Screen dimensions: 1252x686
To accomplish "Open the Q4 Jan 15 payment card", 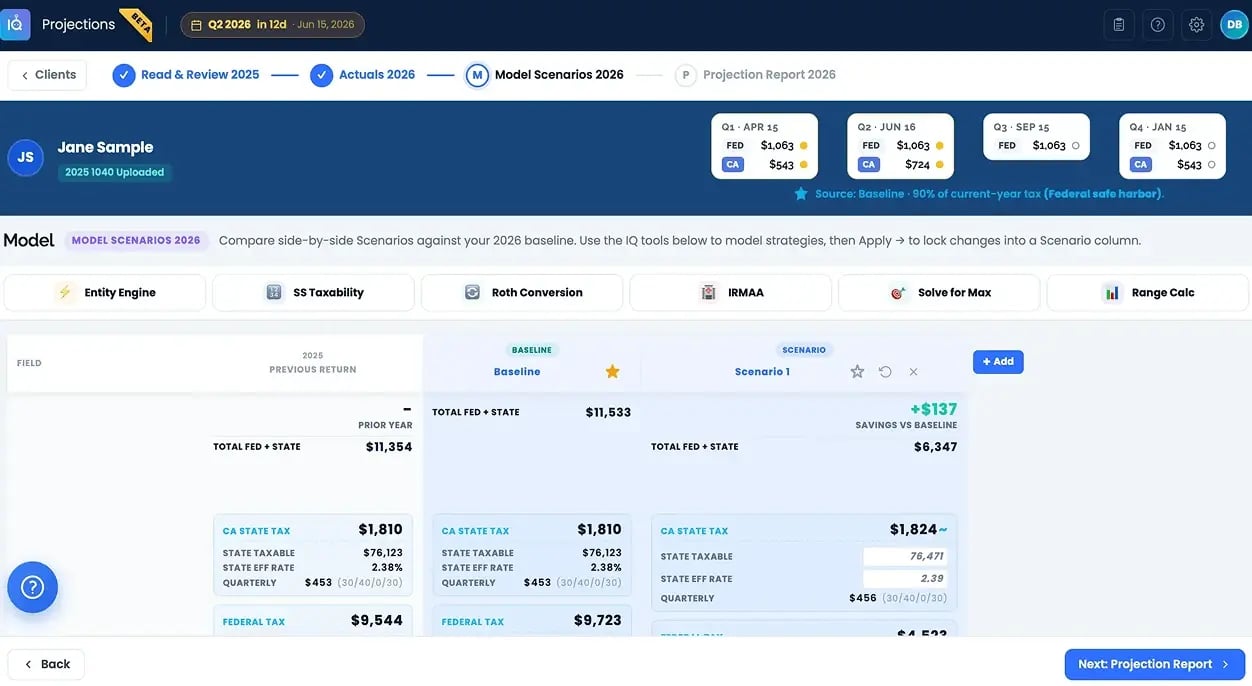I will click(1172, 147).
